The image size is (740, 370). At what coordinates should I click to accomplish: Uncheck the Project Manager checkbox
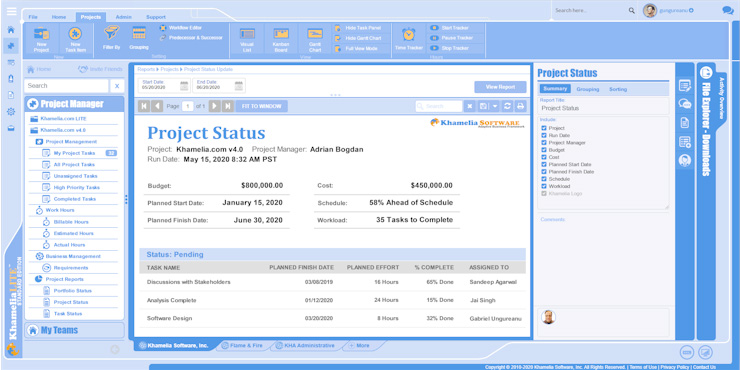tap(544, 143)
